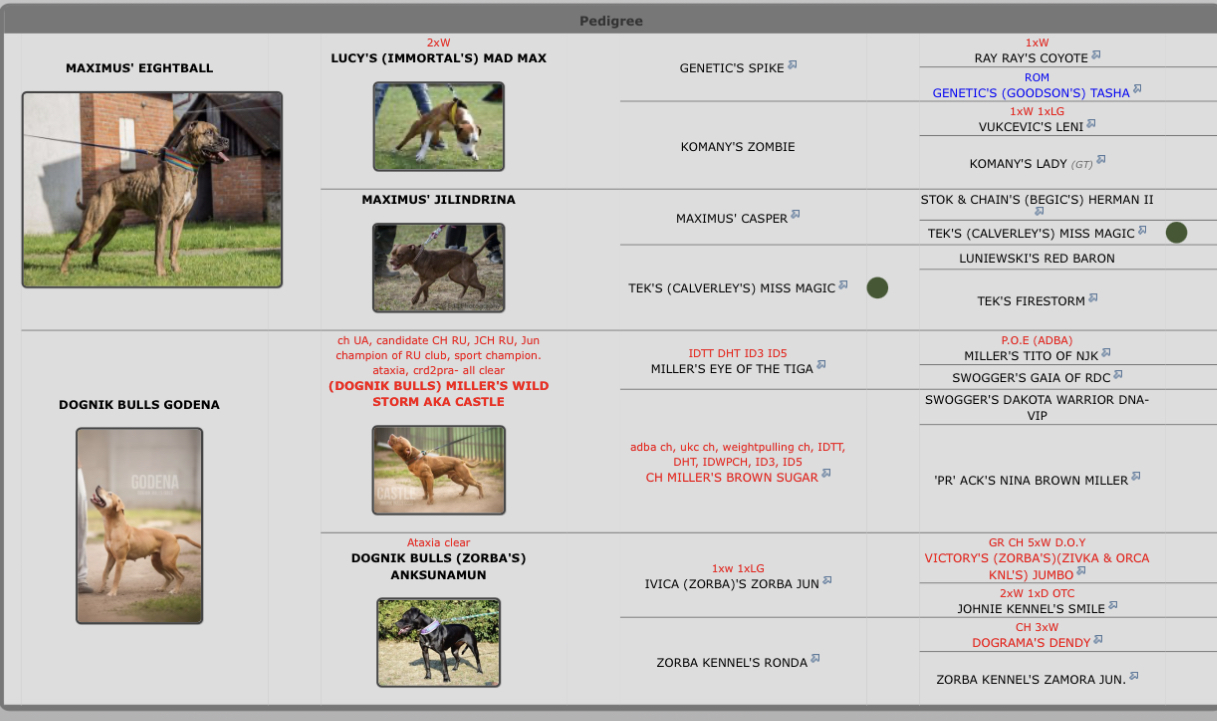Open the DOGRAMA'S DENDY name link
The width and height of the screenshot is (1217, 721).
click(1031, 643)
